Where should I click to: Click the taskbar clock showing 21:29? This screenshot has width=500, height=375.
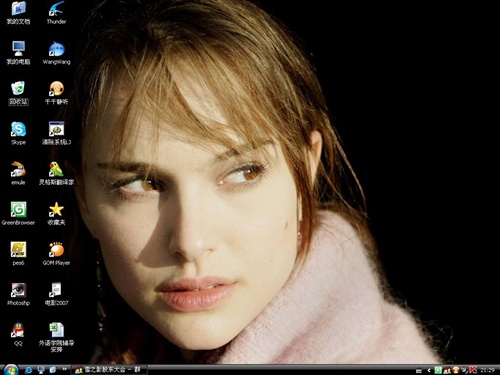tap(487, 370)
